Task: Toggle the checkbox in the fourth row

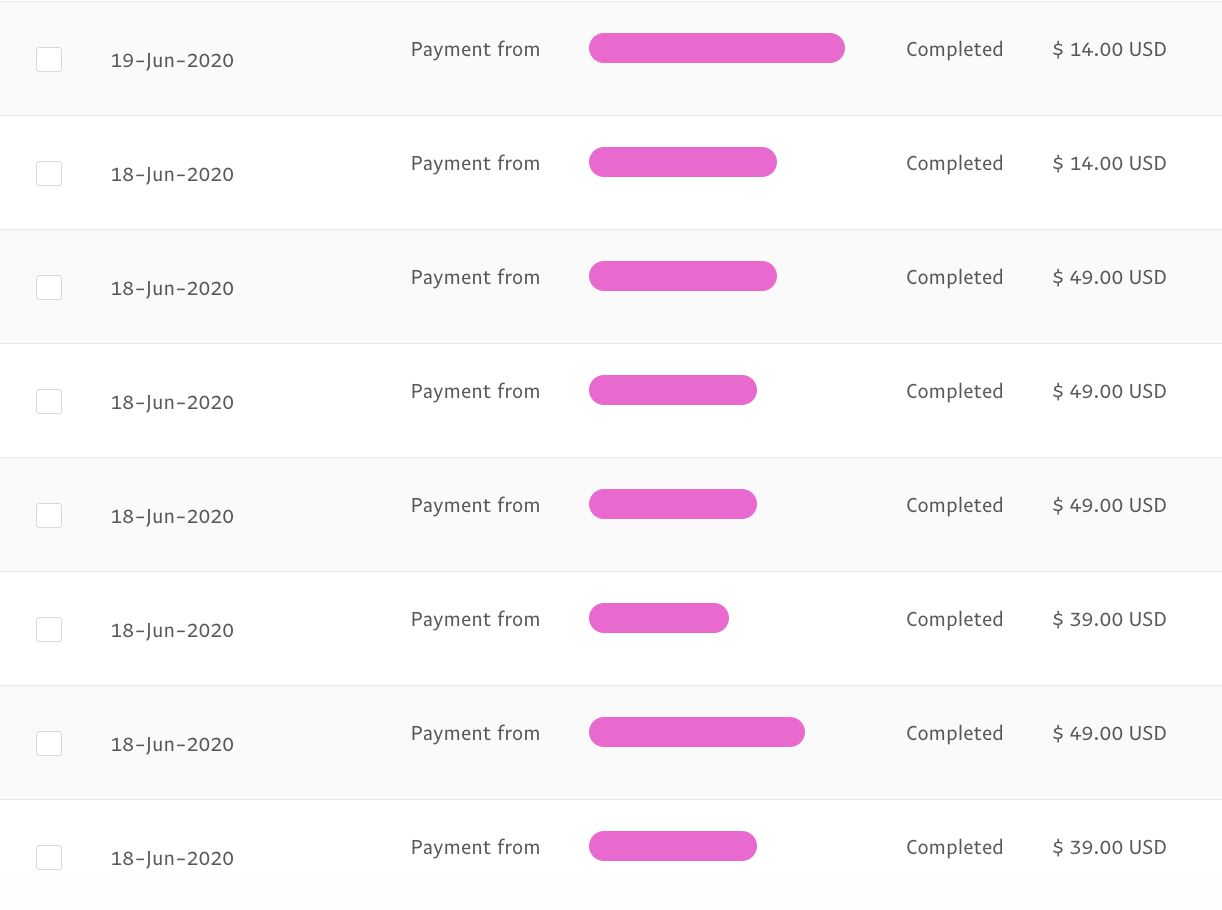Action: (x=49, y=402)
